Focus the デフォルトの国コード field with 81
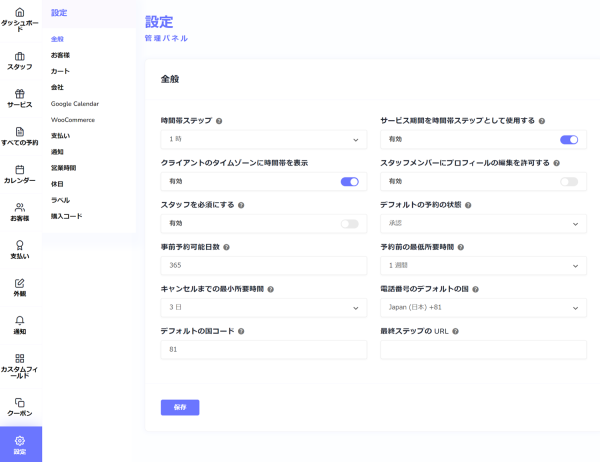 pos(264,350)
